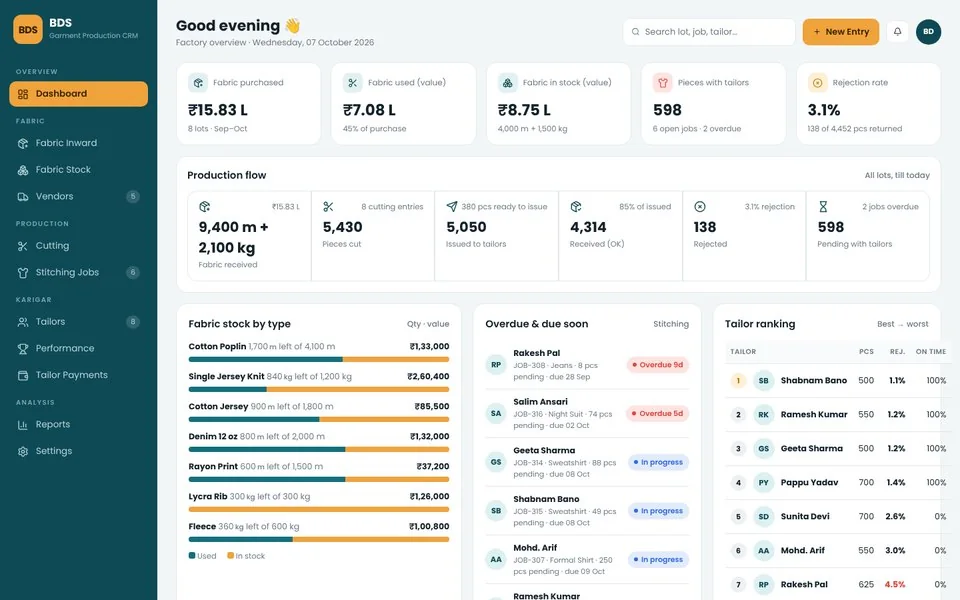
Task: Click the Performance trophy icon
Action: (x=23, y=348)
